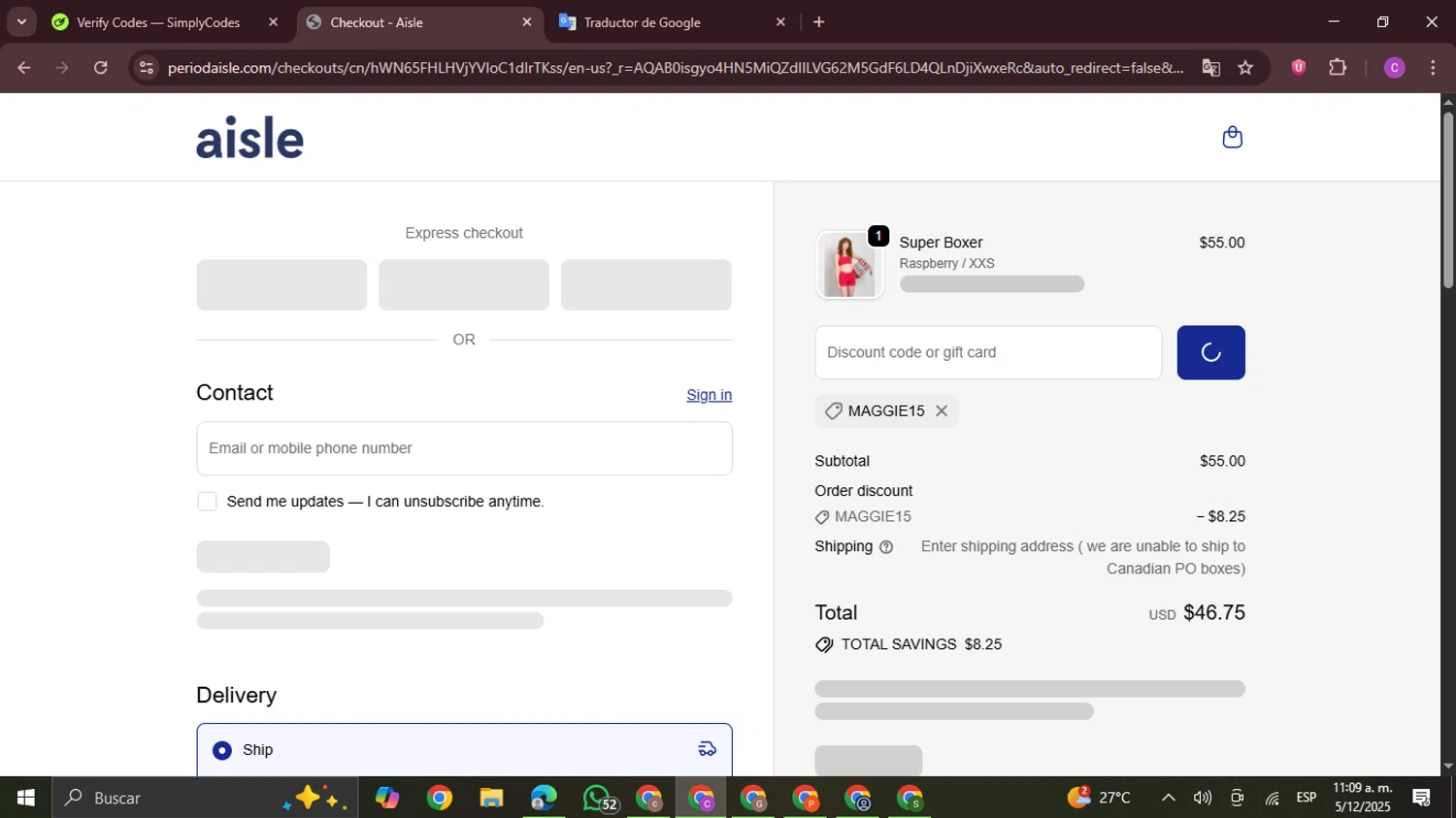Screen dimensions: 1456x818
Task: Check the Send me updates checkbox
Action: tap(207, 502)
